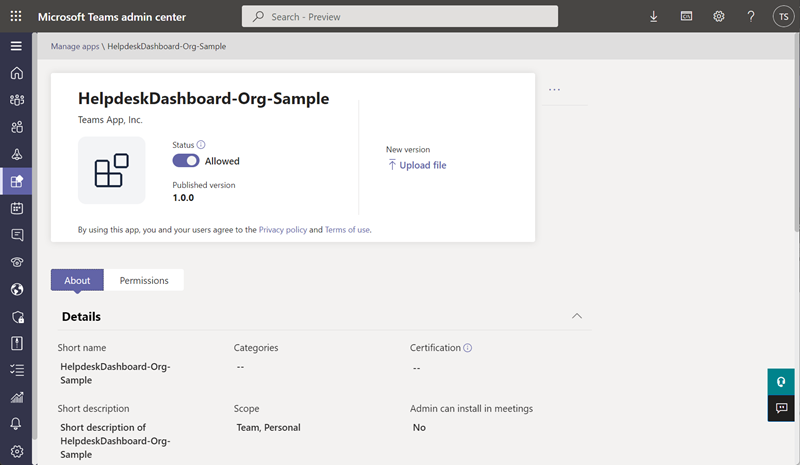This screenshot has height=465, width=800.
Task: Click the app logo thumbnail
Action: click(x=111, y=170)
